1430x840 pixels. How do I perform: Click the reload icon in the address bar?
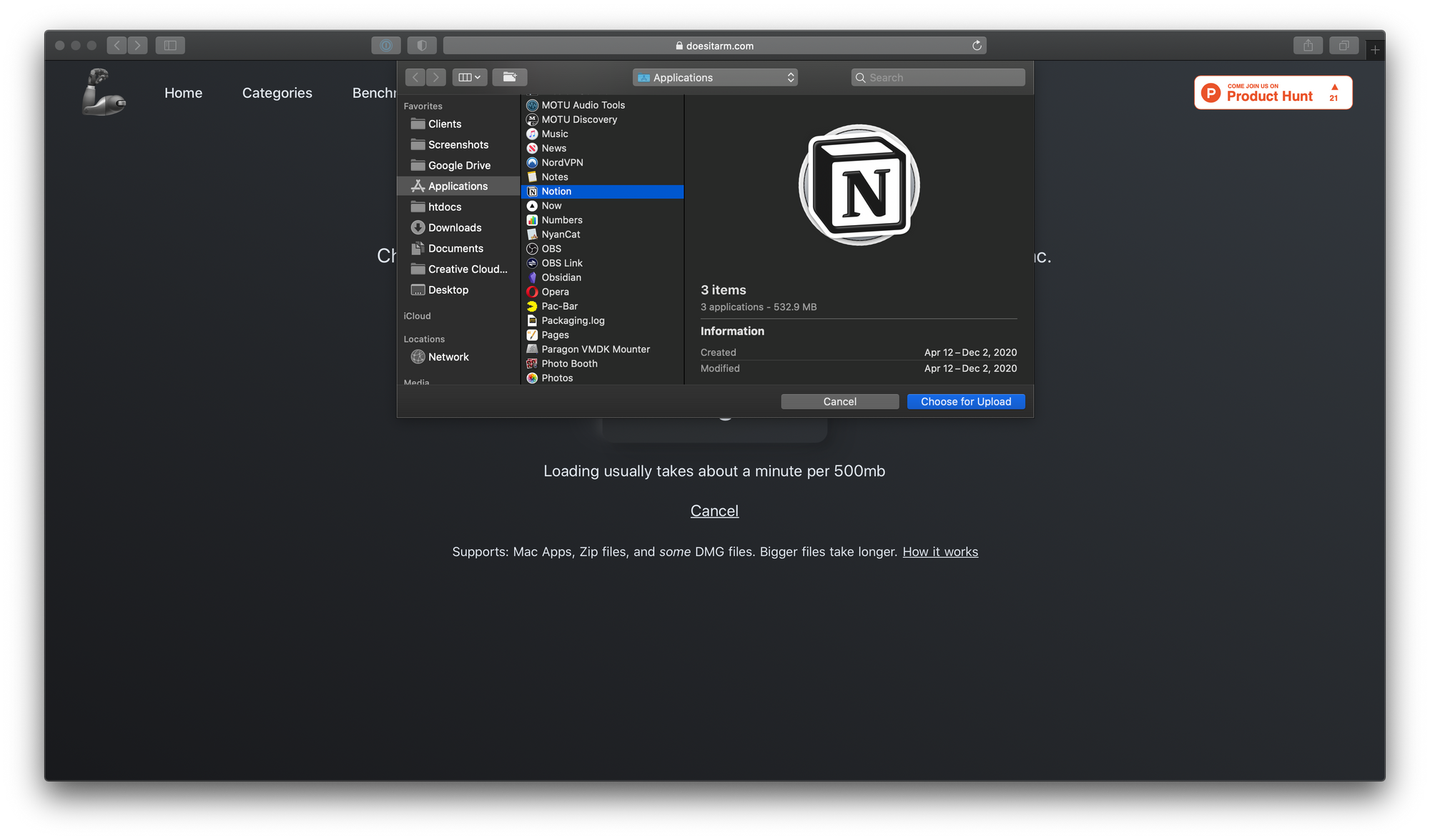(977, 45)
